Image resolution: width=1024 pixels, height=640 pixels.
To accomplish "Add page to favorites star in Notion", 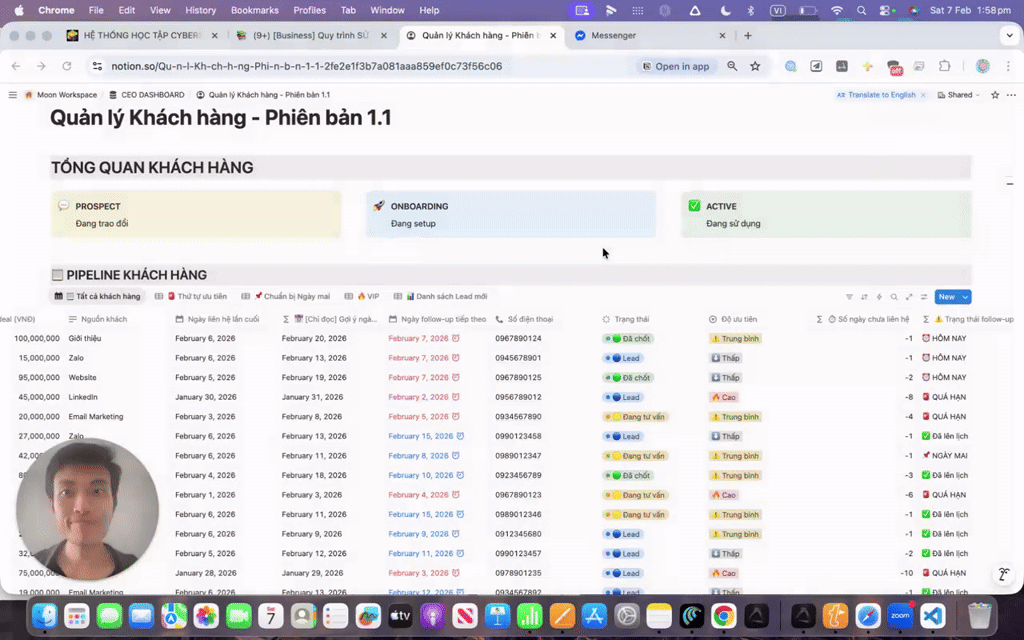I will click(x=995, y=95).
